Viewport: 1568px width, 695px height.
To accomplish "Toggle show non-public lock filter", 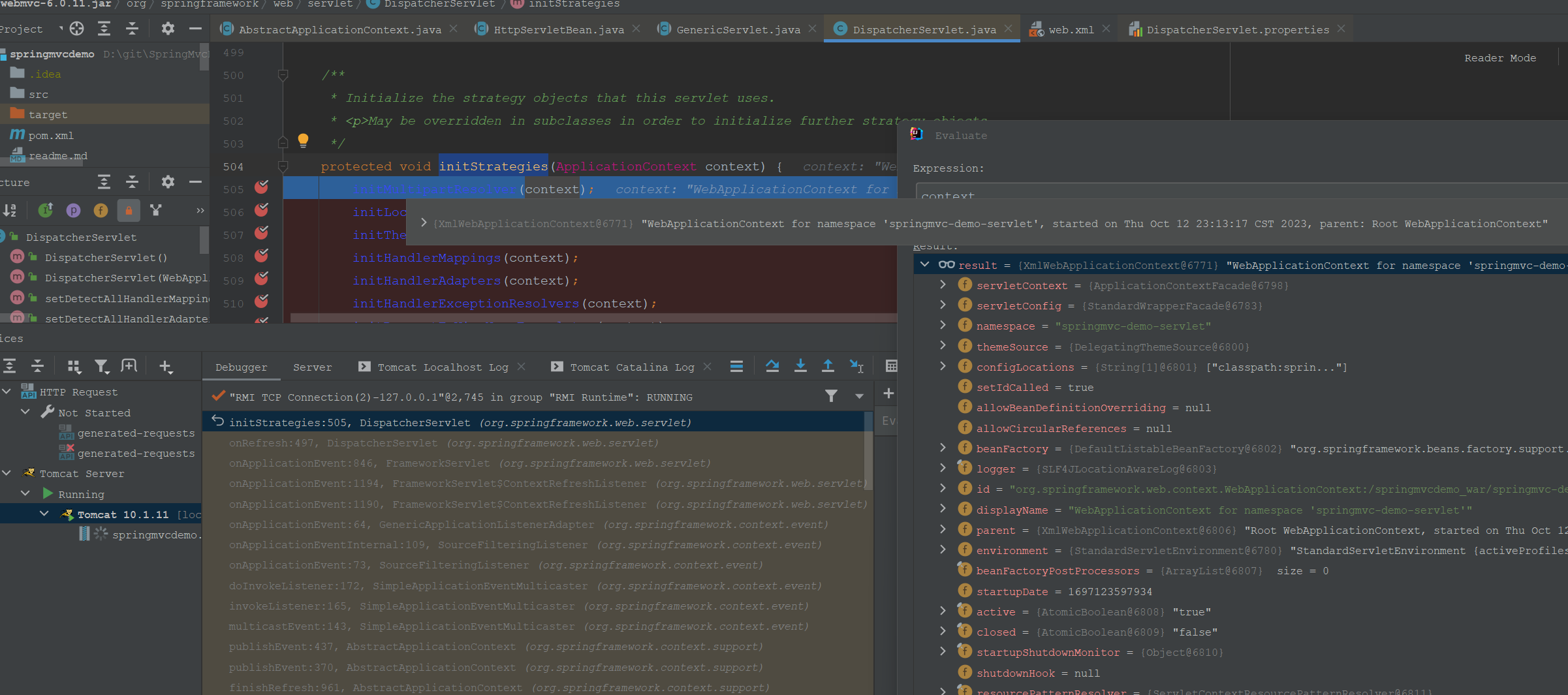I will pyautogui.click(x=129, y=210).
